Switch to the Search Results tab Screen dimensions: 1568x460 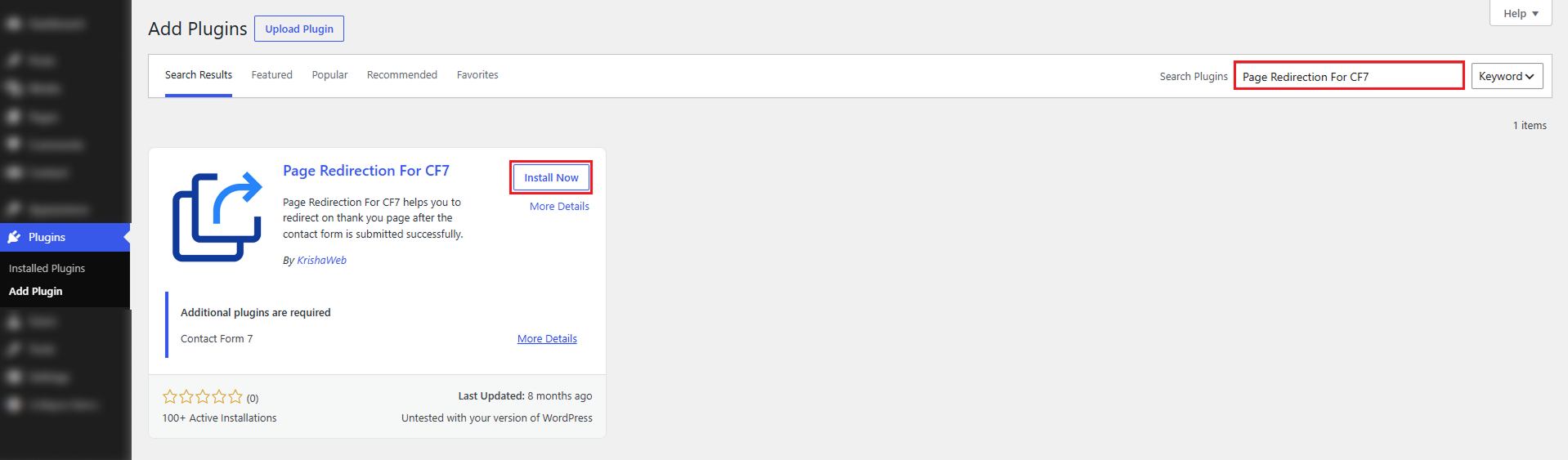199,75
